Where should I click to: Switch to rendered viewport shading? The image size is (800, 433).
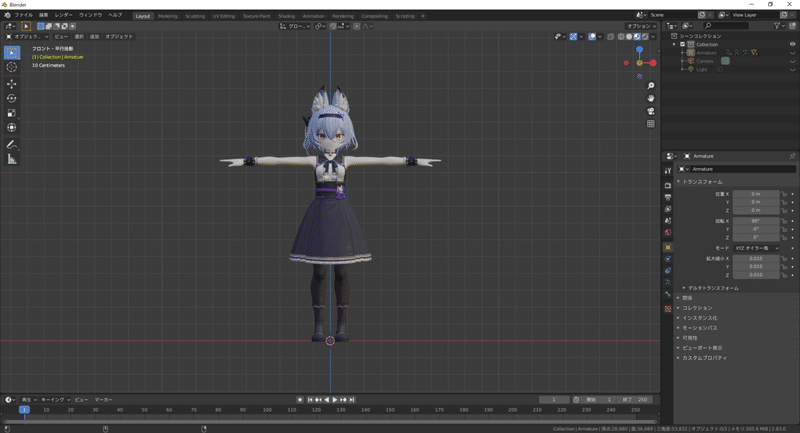click(645, 37)
